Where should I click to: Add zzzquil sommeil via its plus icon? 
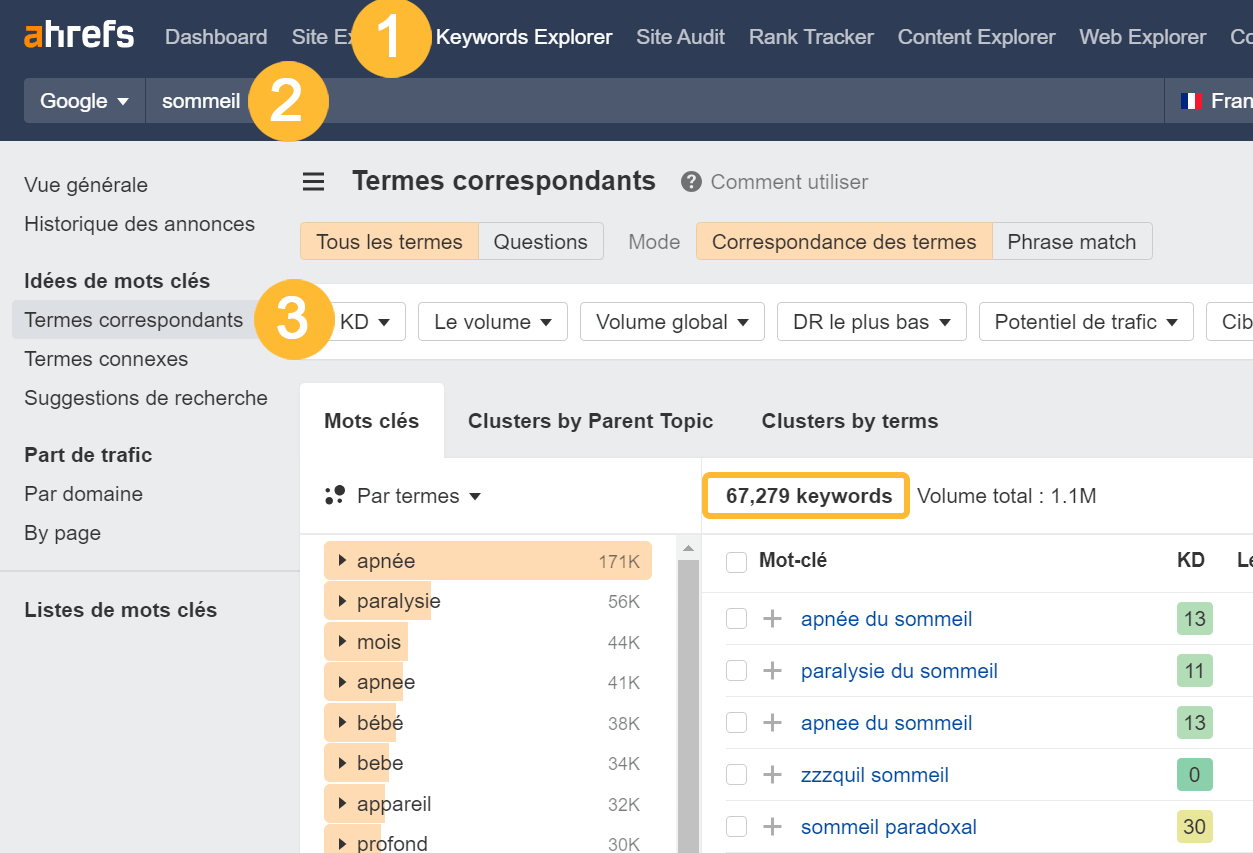[770, 774]
